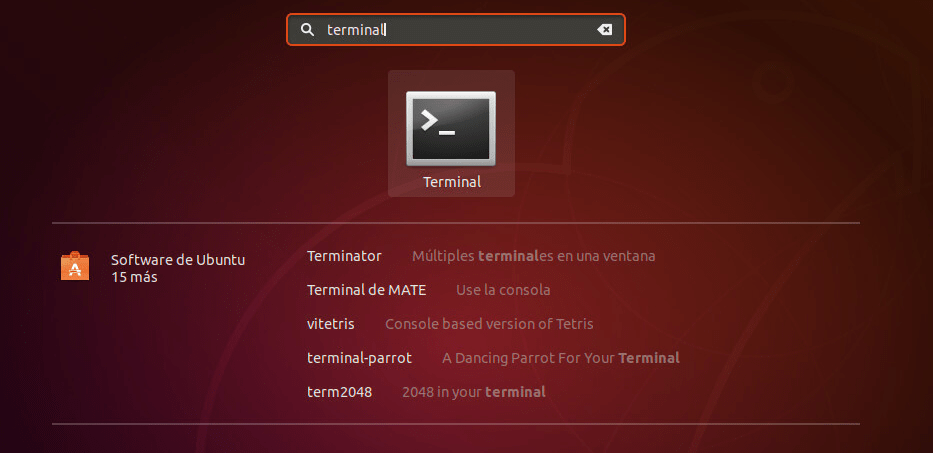Click description 'Use la consola'
Image resolution: width=933 pixels, height=453 pixels.
coord(503,290)
